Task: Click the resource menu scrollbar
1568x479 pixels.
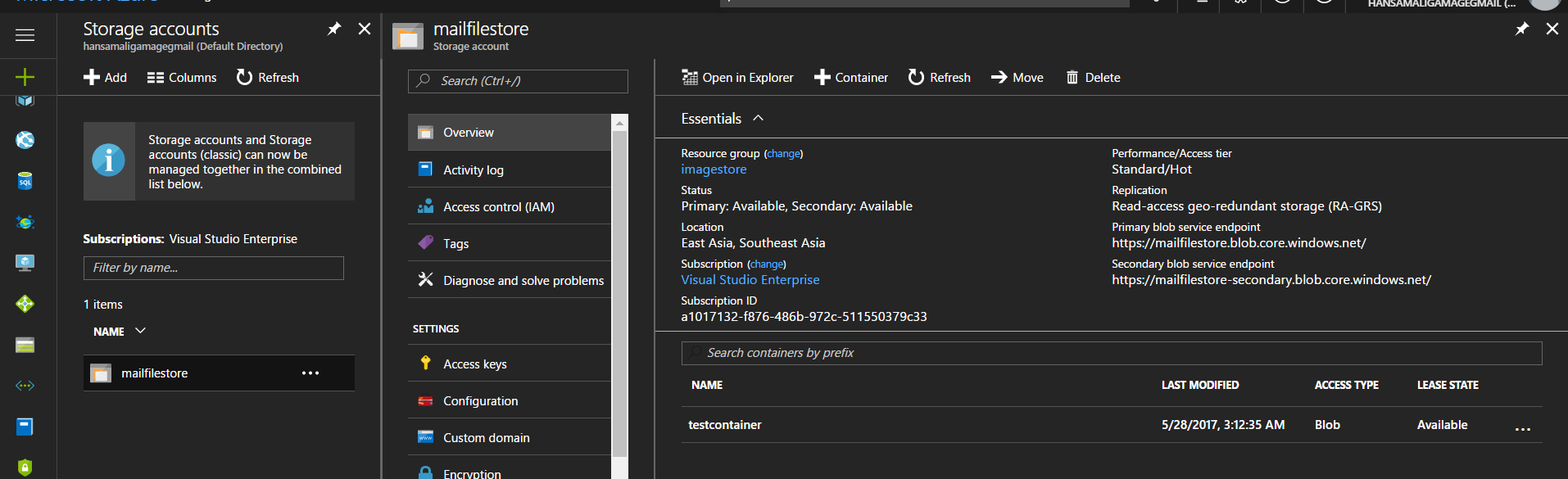Action: (x=620, y=295)
